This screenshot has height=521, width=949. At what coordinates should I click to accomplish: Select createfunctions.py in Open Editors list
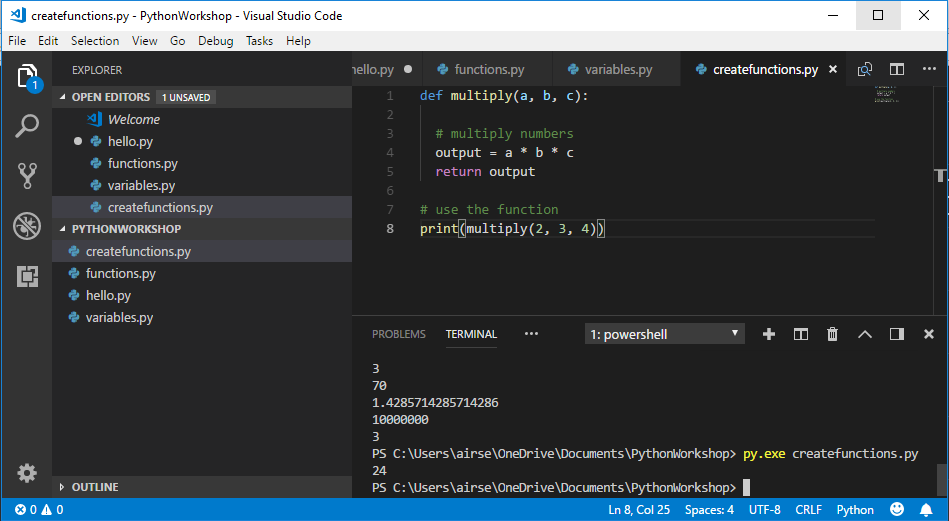(x=202, y=207)
